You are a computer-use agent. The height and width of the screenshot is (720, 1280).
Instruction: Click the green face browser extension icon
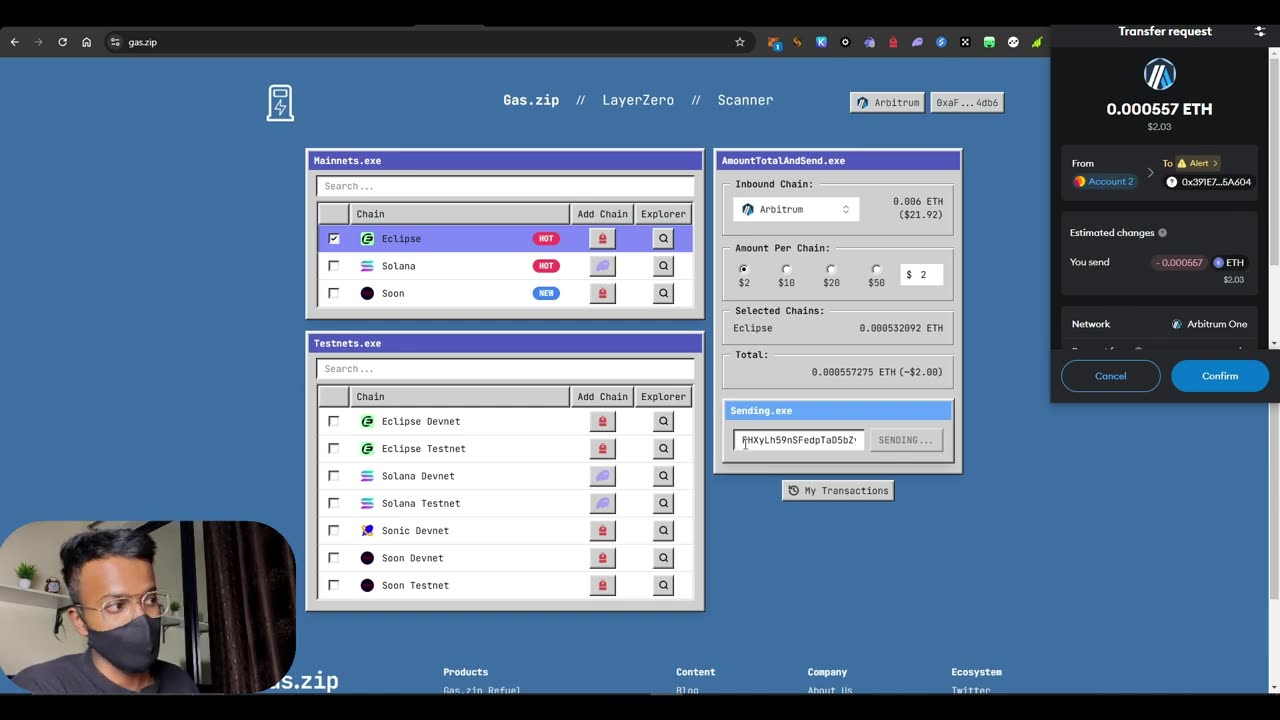pos(989,42)
